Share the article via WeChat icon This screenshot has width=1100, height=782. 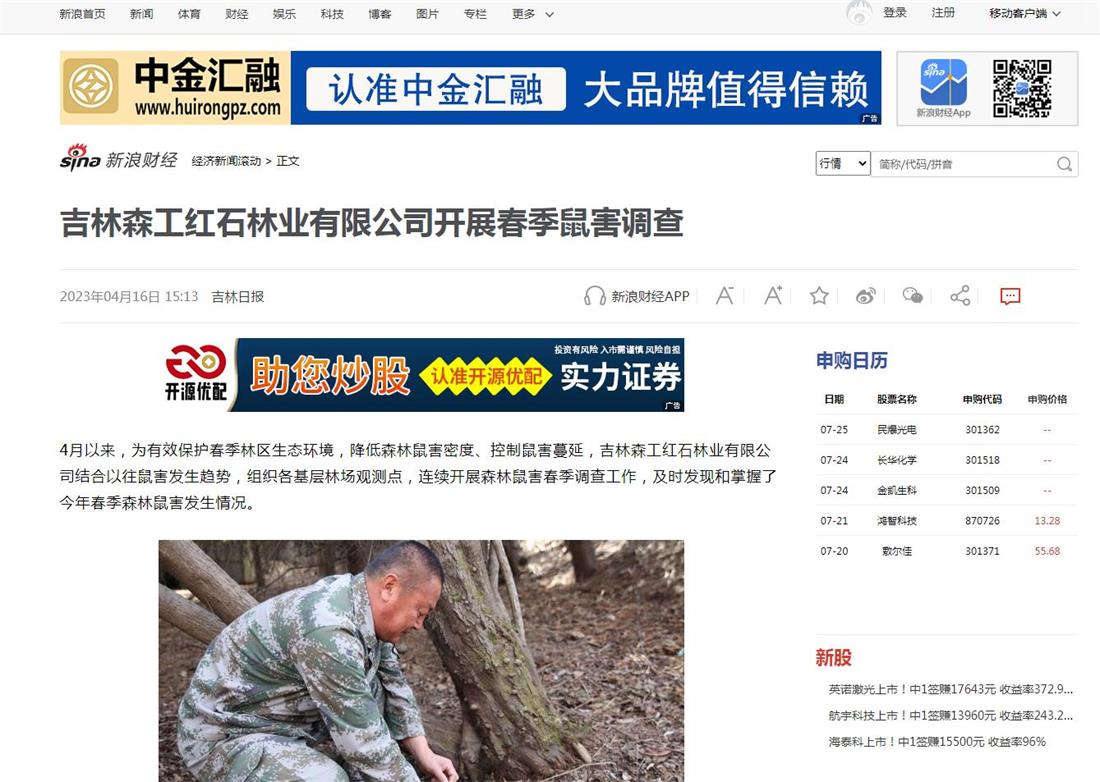click(912, 296)
